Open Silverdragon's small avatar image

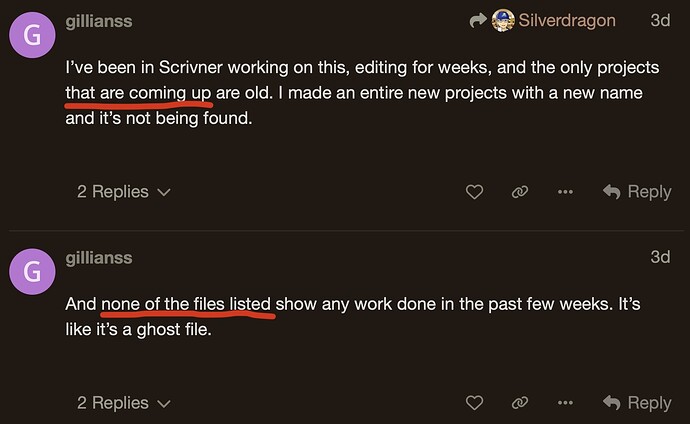[503, 20]
